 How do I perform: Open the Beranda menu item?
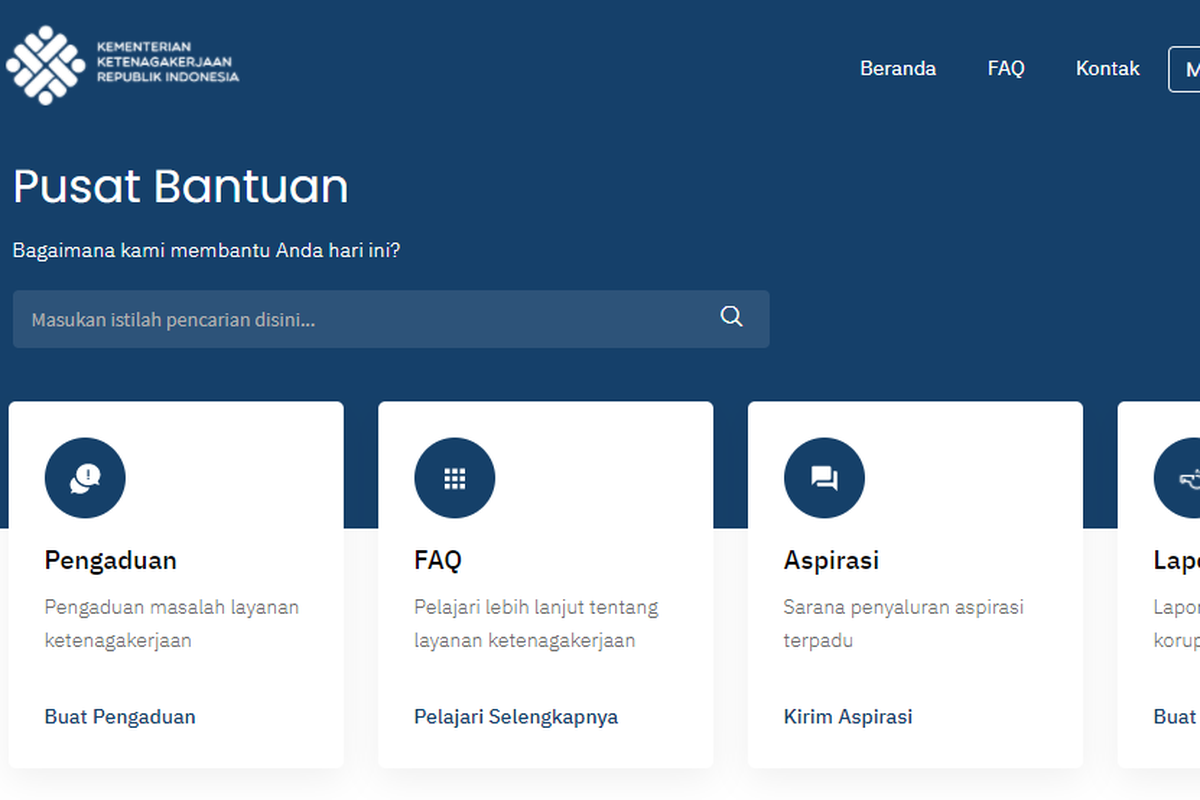[x=898, y=69]
